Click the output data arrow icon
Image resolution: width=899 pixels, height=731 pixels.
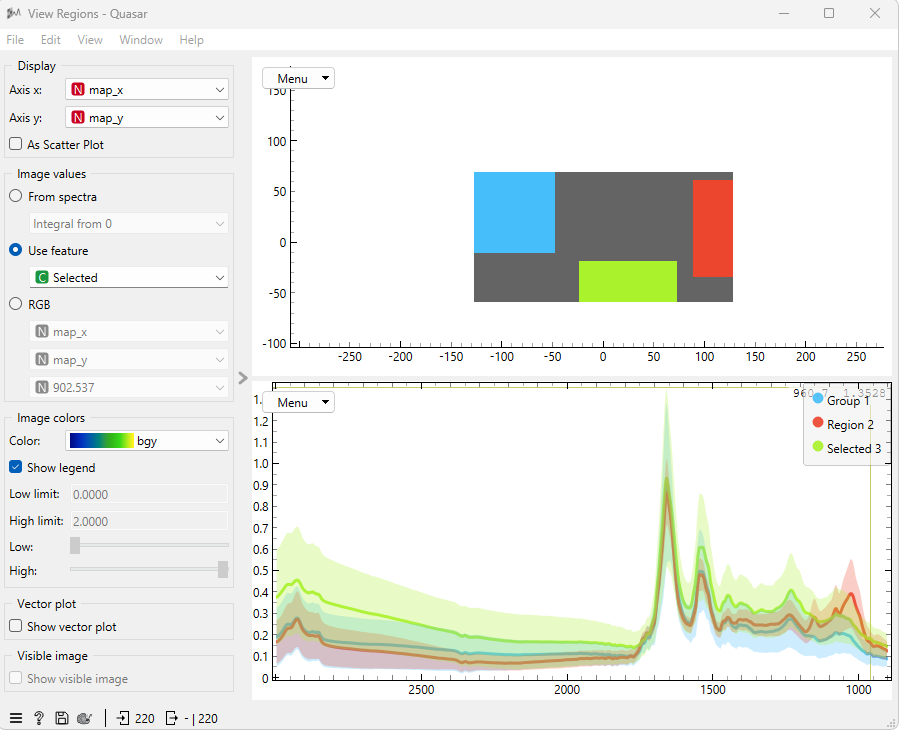coord(171,718)
